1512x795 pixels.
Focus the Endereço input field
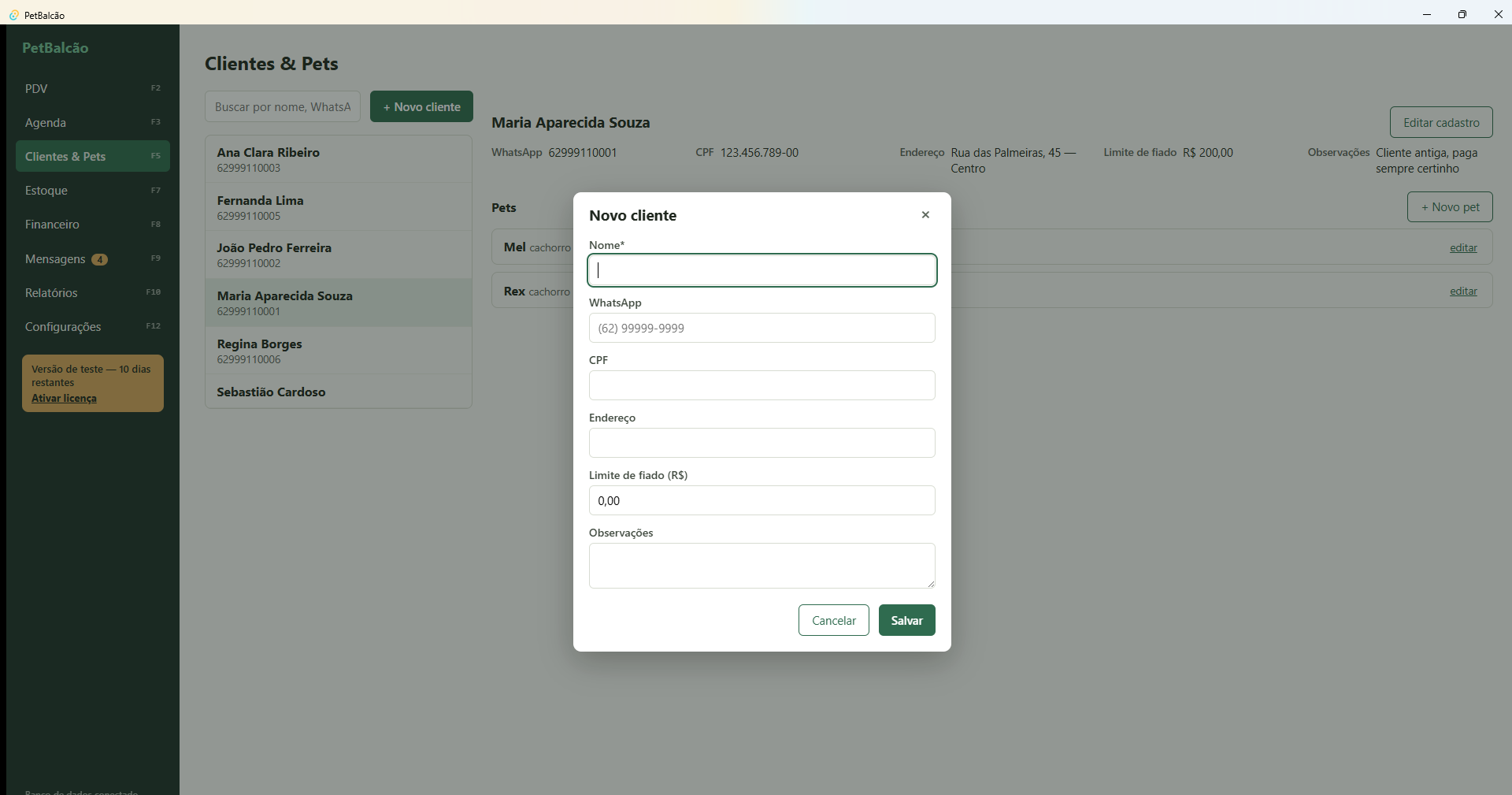pos(762,443)
